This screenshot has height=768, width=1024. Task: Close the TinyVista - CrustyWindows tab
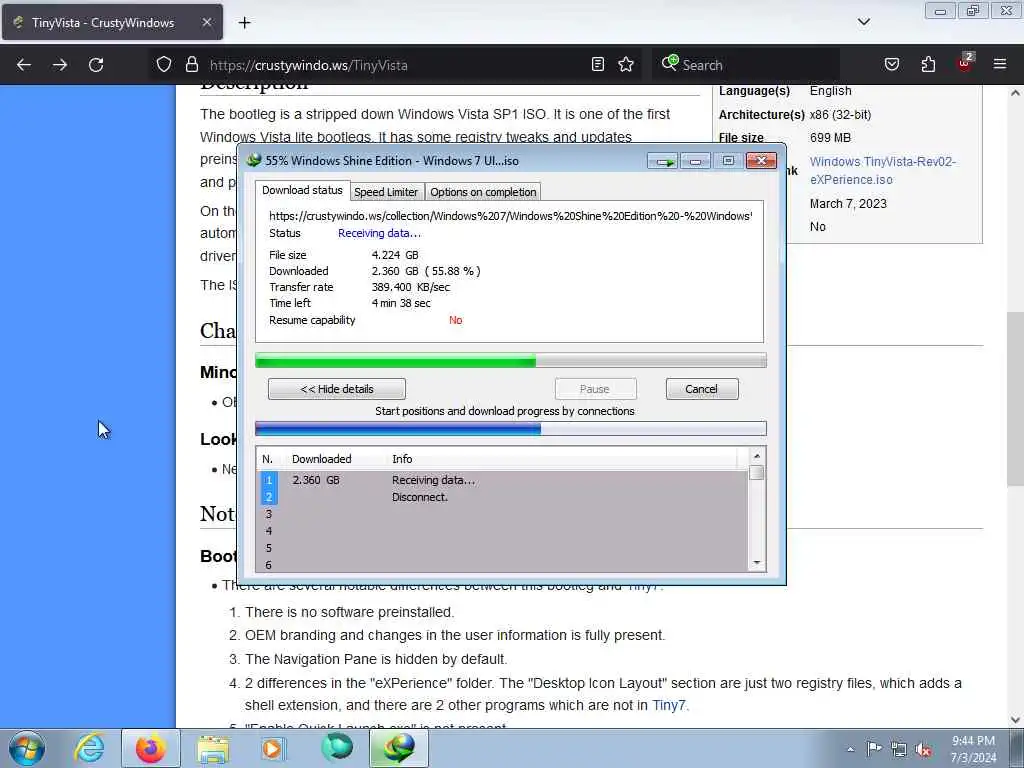click(206, 22)
